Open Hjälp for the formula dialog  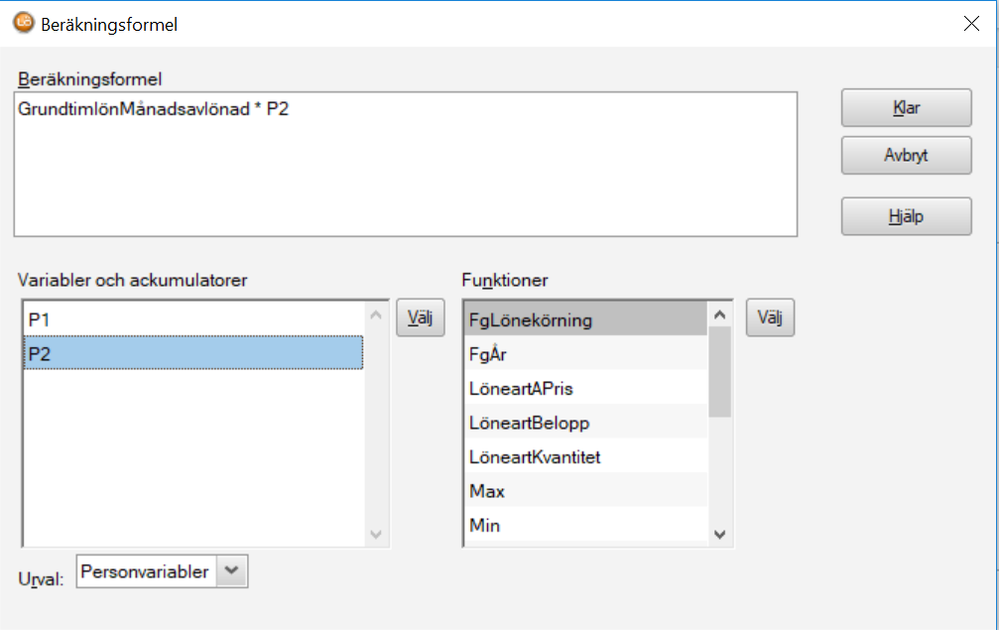pyautogui.click(x=906, y=216)
